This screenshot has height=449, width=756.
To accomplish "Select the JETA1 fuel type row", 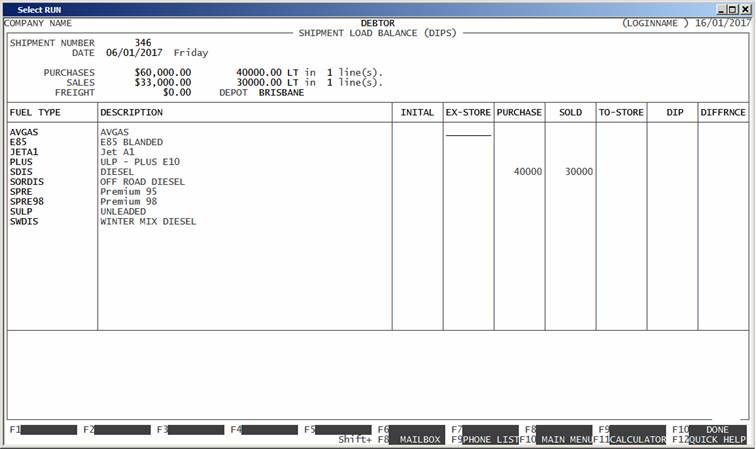I will (24, 152).
